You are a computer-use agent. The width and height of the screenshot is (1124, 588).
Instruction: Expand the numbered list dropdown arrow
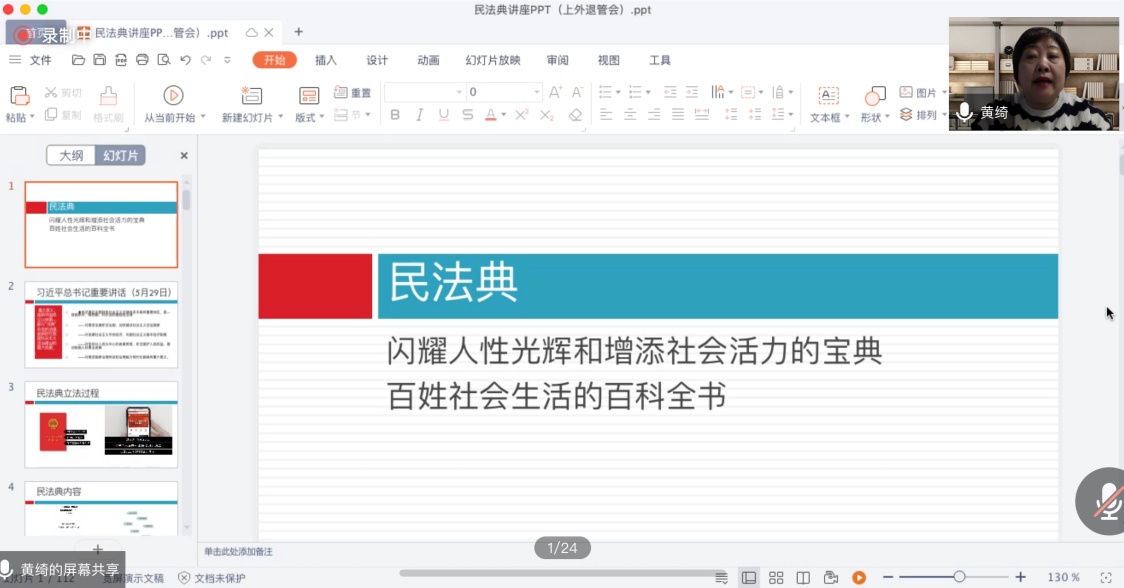(x=648, y=93)
